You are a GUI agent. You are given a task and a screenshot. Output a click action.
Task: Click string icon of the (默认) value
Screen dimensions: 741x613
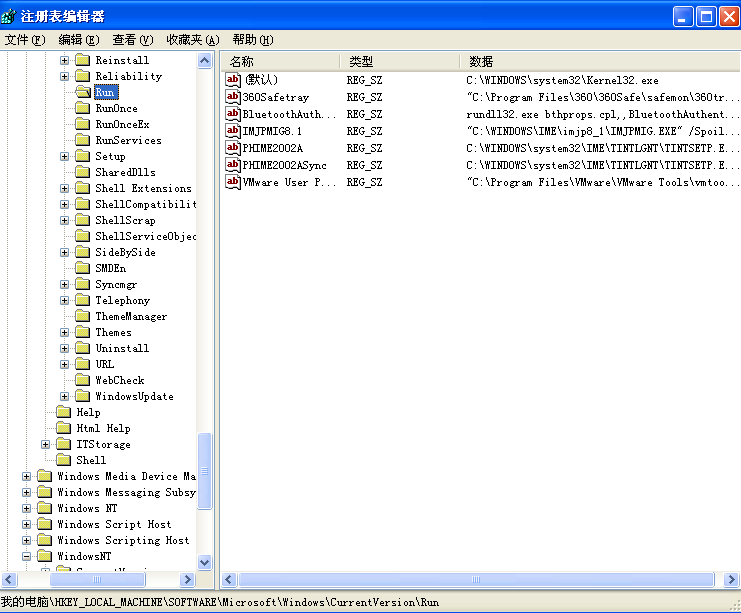pyautogui.click(x=233, y=80)
